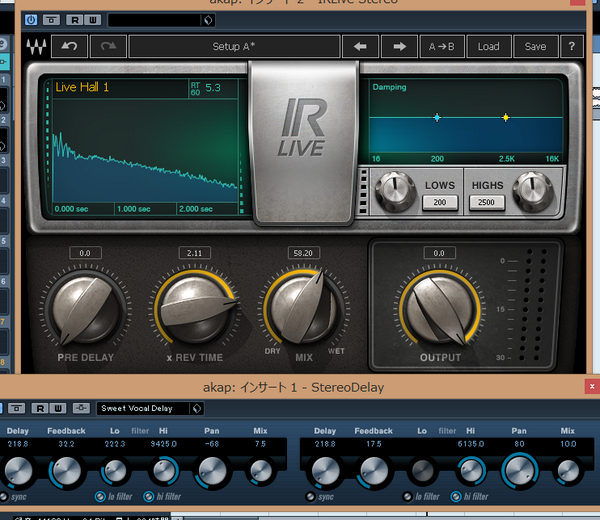600x520 pixels.
Task: Click the HIGHS frequency field 2500
Action: coord(486,202)
